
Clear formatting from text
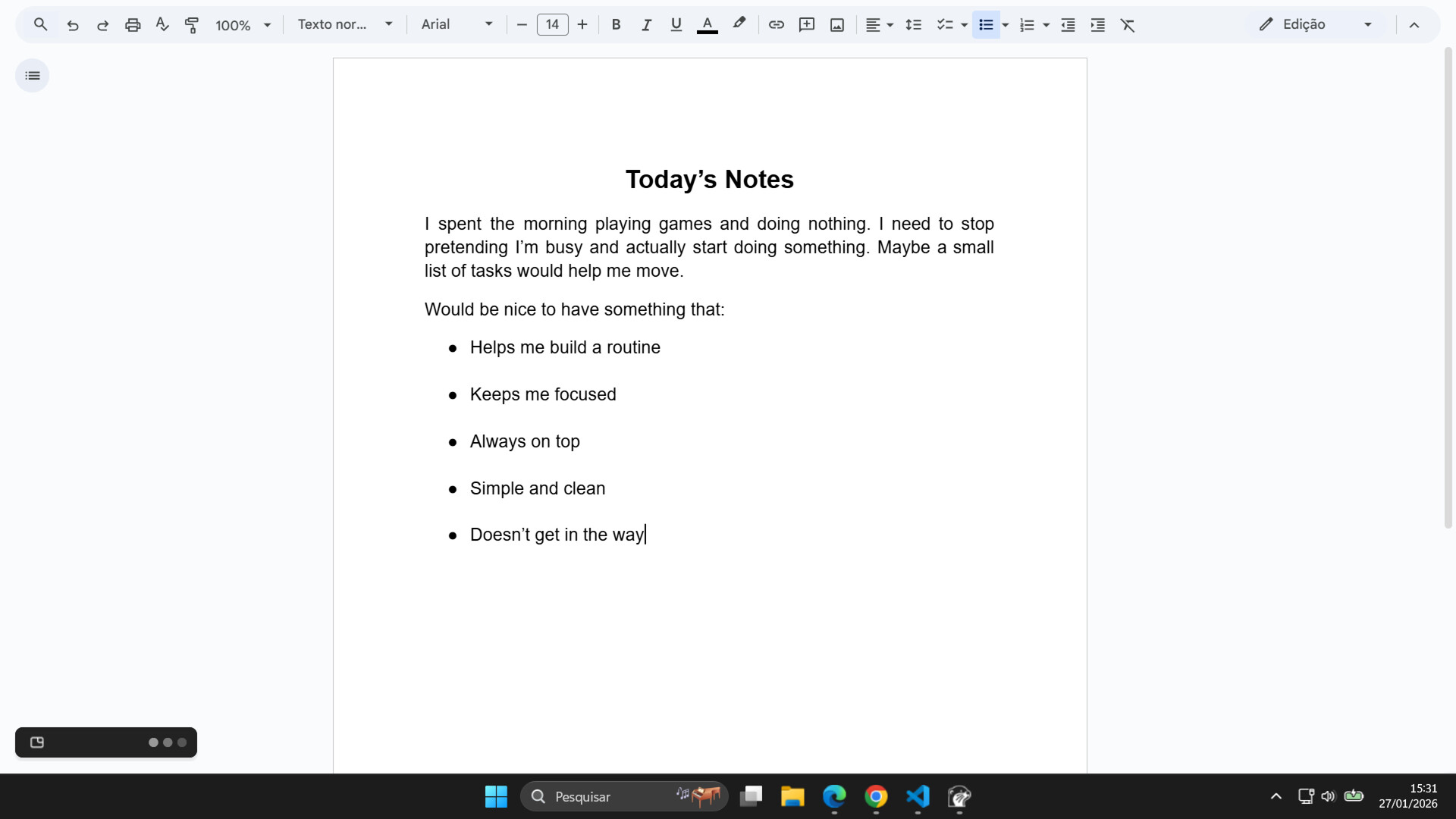[x=1128, y=24]
